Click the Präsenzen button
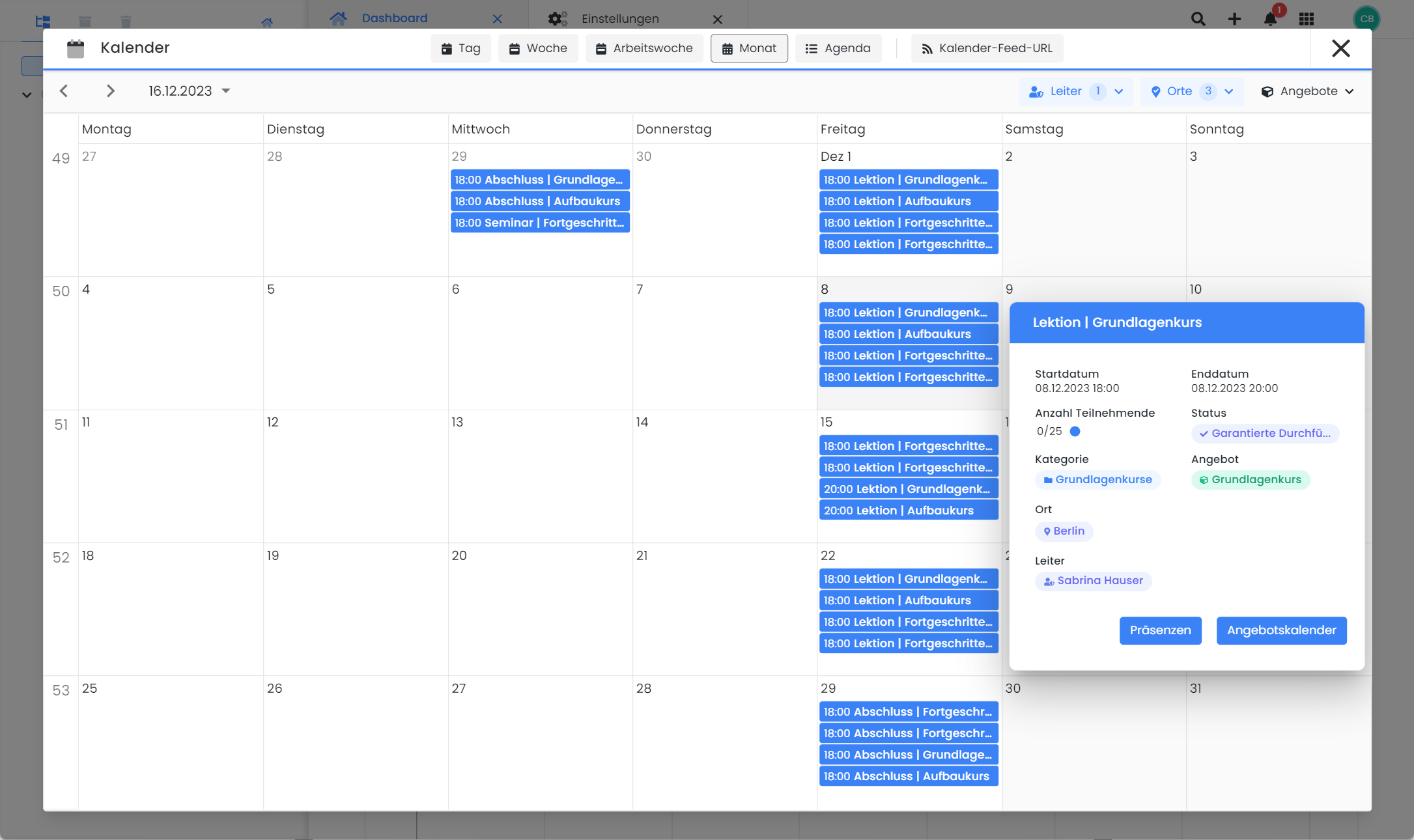Image resolution: width=1414 pixels, height=840 pixels. [x=1160, y=630]
